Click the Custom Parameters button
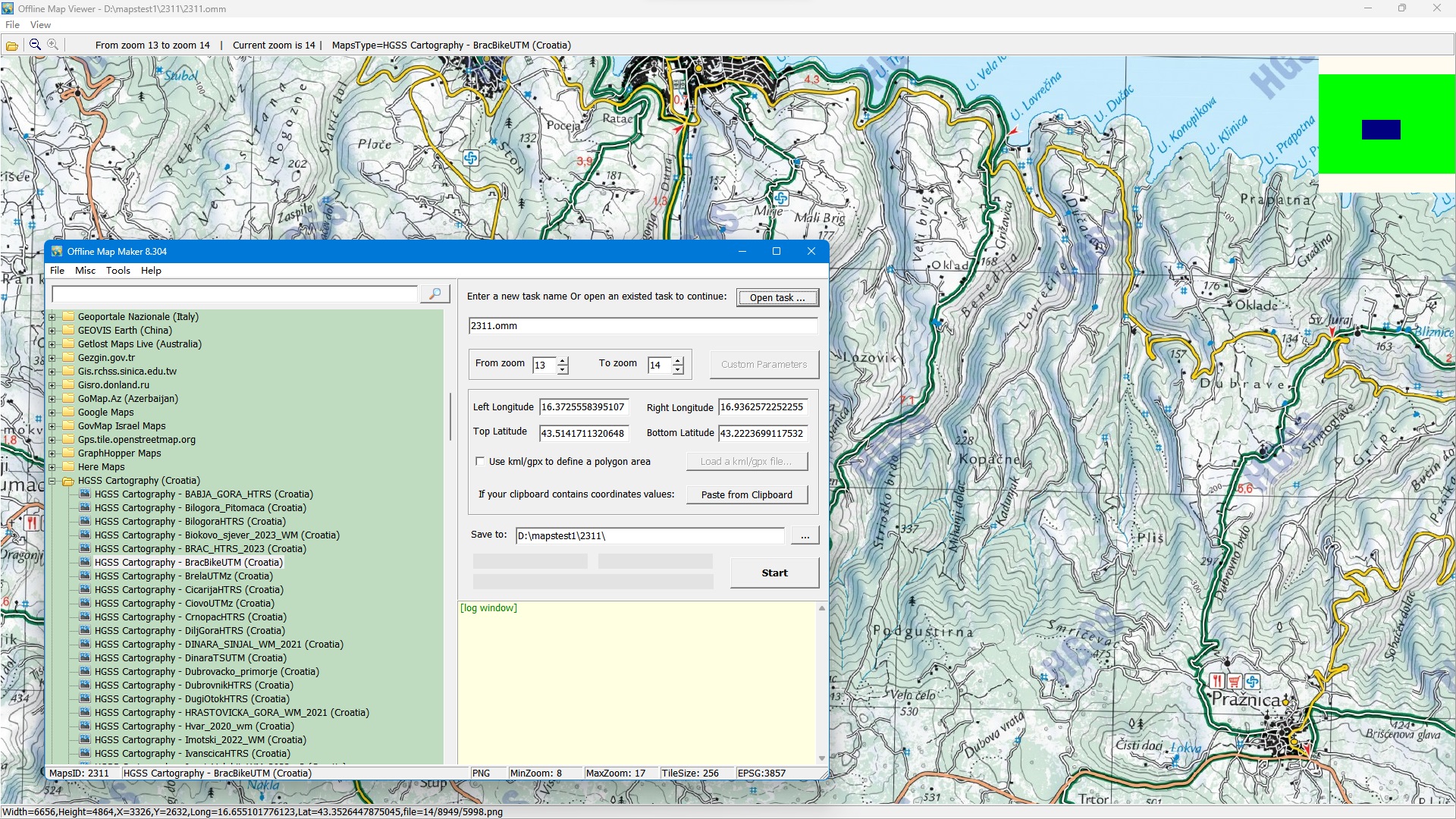Image resolution: width=1456 pixels, height=819 pixels. coord(764,365)
